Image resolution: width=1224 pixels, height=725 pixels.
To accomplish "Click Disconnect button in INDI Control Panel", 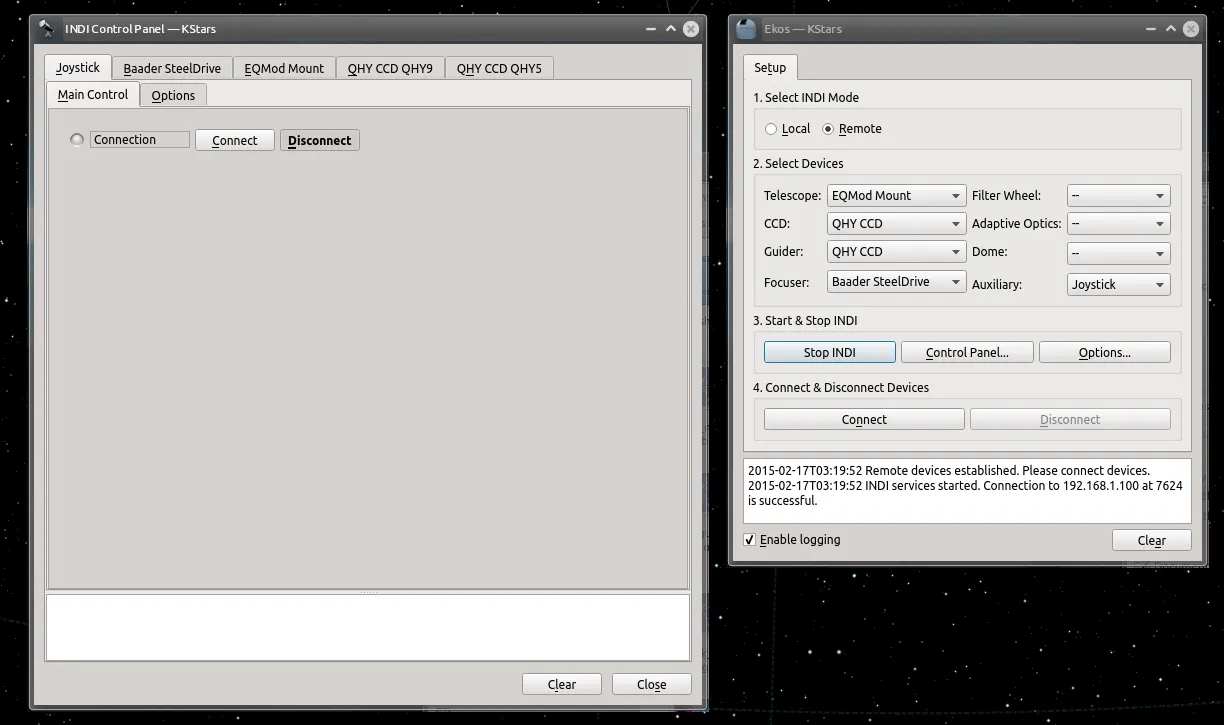I will [x=320, y=141].
